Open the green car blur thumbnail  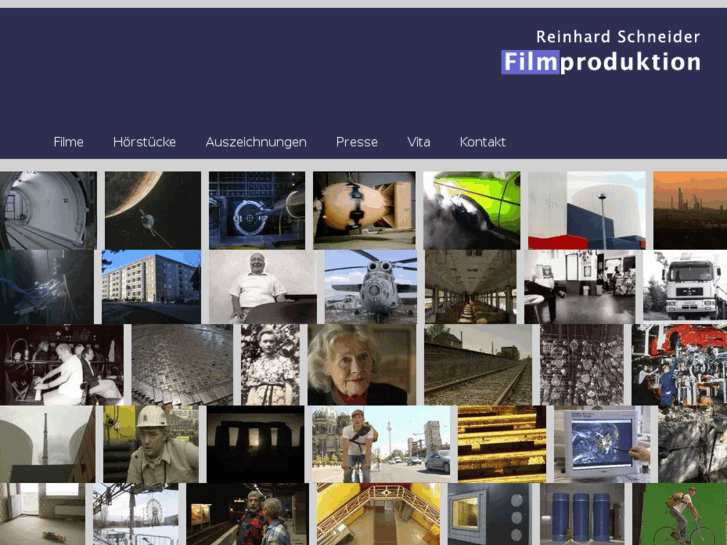pyautogui.click(x=472, y=211)
